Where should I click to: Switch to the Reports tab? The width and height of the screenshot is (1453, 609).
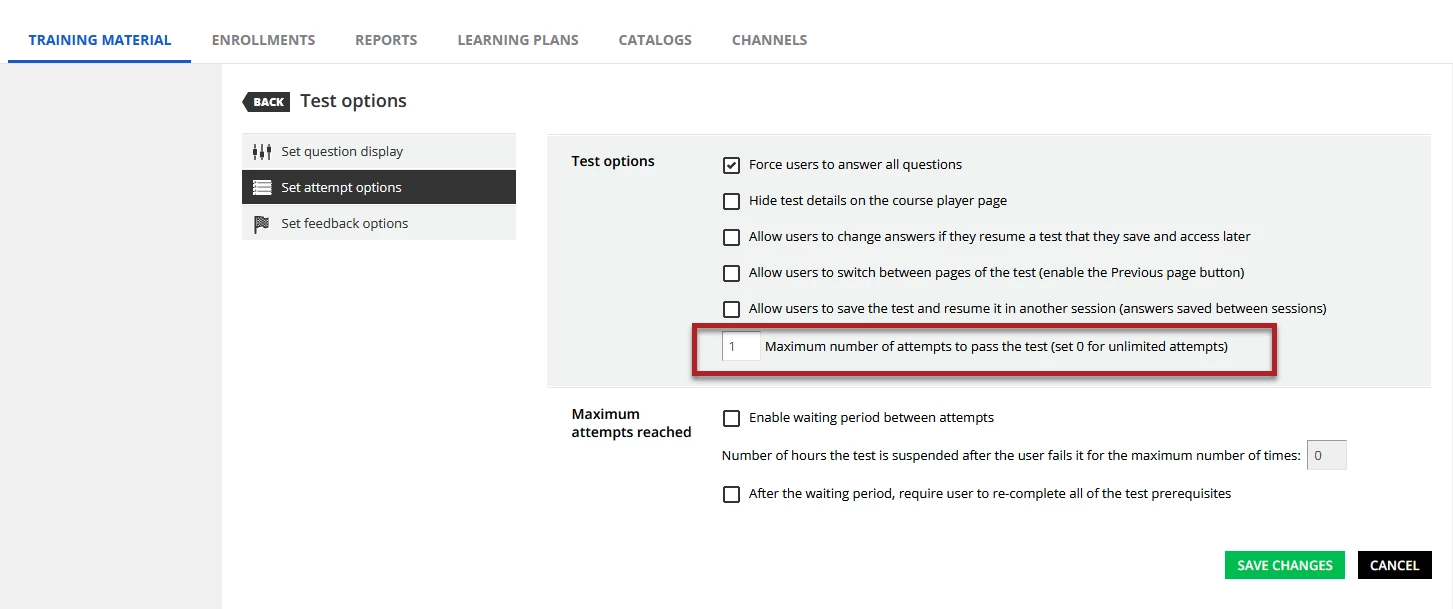(x=386, y=40)
